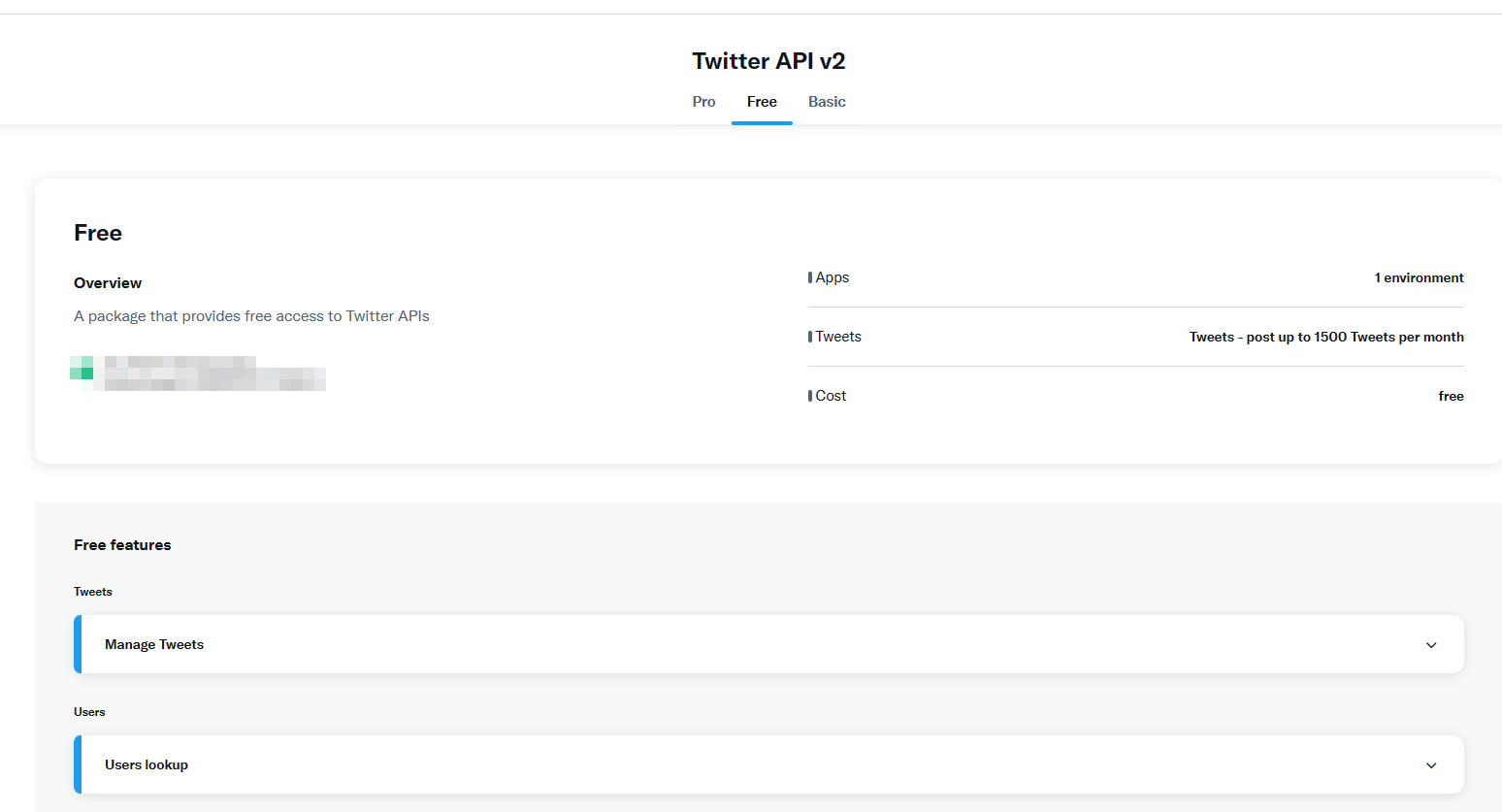
Task: Toggle the Free plan selection
Action: point(762,101)
